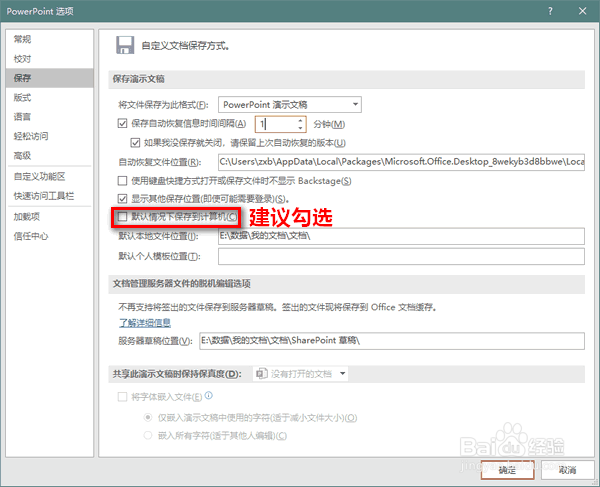This screenshot has height=487, width=600.
Task: Open the 加载项 category
Action: click(50, 217)
